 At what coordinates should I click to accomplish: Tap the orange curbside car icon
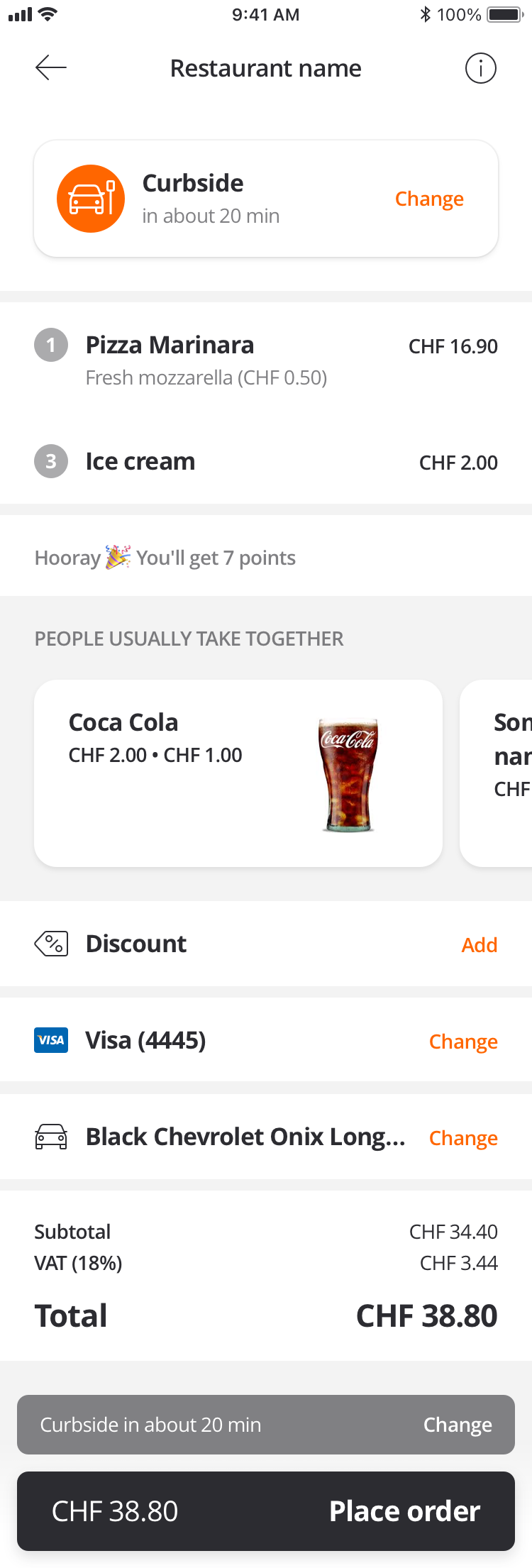click(91, 199)
